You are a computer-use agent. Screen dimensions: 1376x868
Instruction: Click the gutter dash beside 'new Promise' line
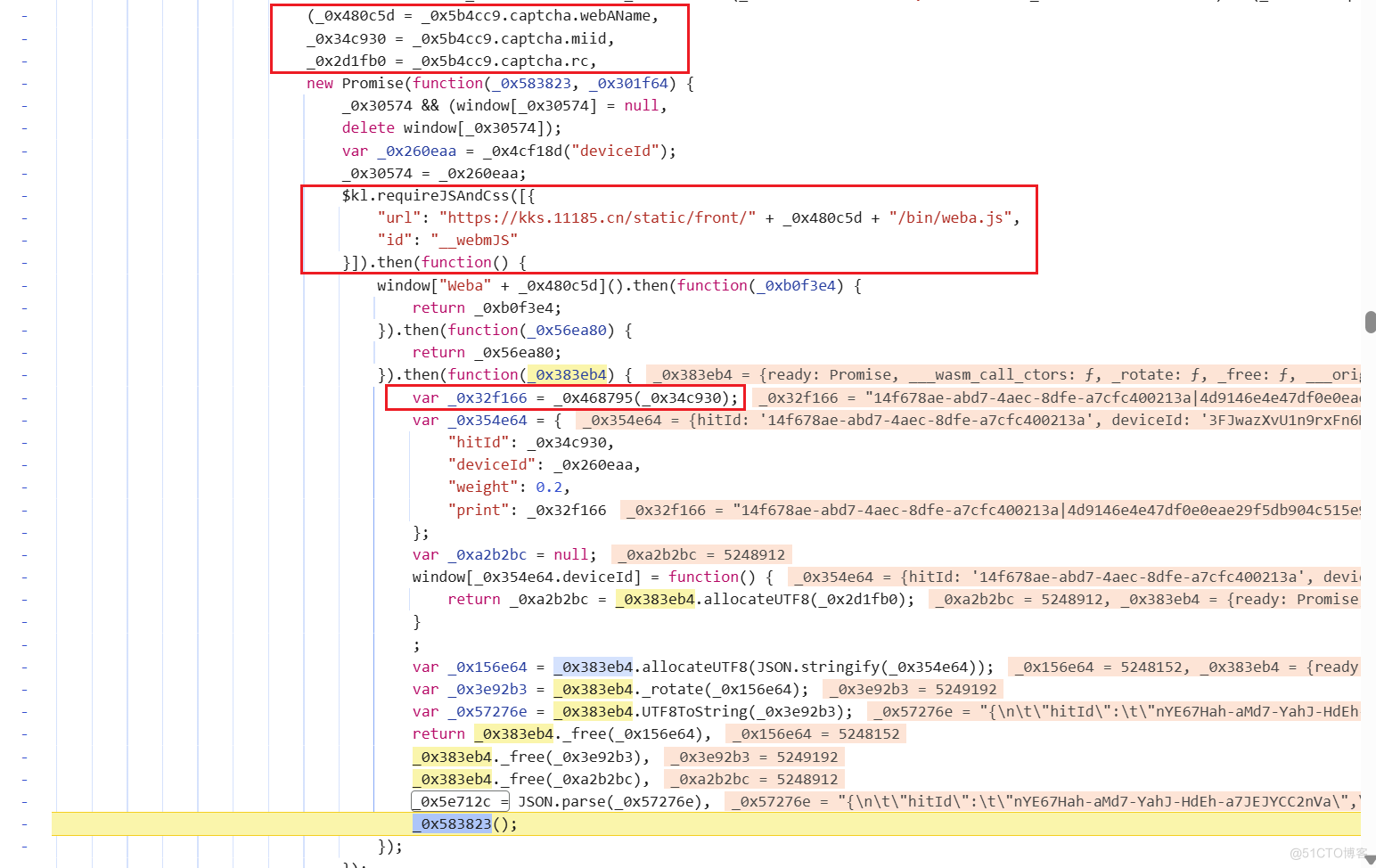(24, 84)
